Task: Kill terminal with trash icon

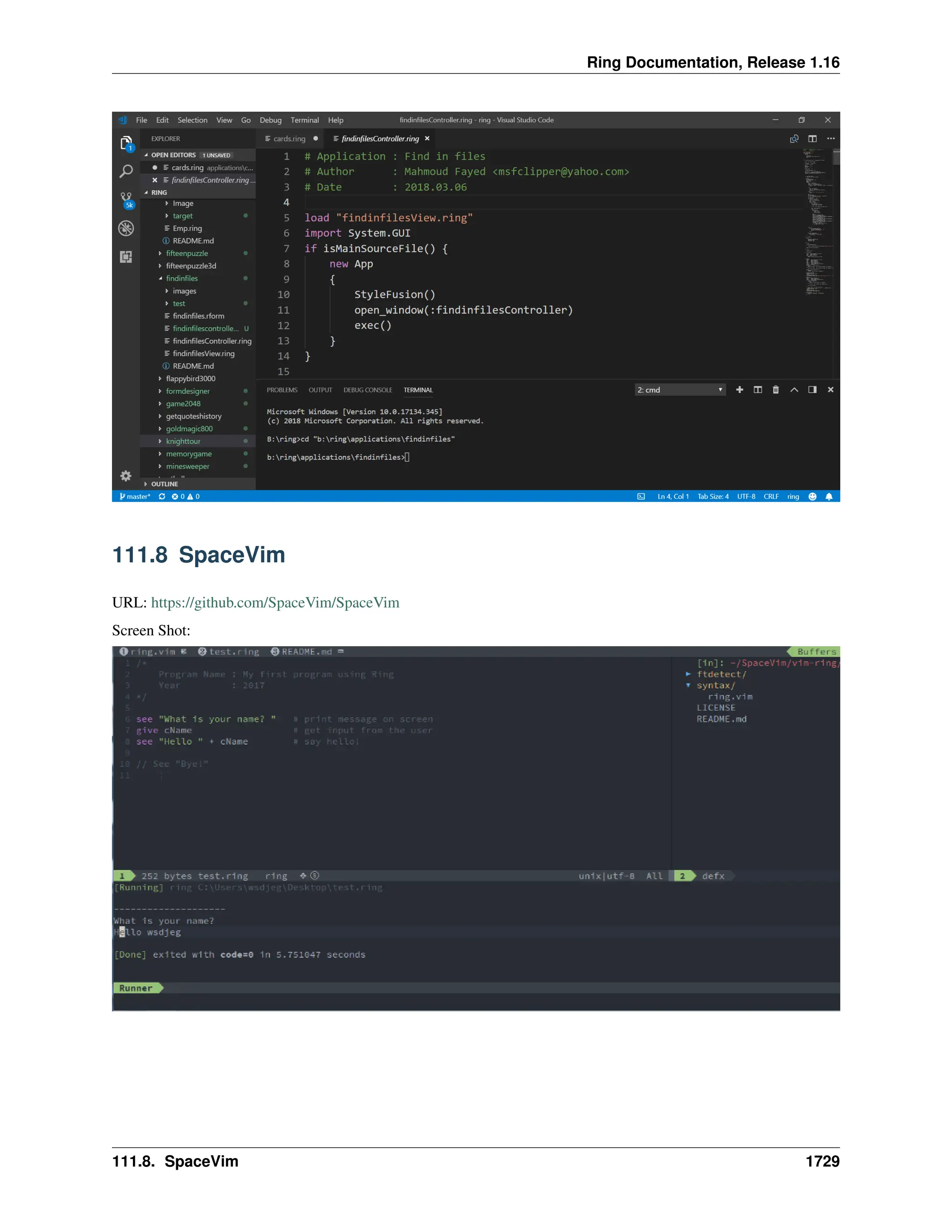Action: pyautogui.click(x=775, y=390)
